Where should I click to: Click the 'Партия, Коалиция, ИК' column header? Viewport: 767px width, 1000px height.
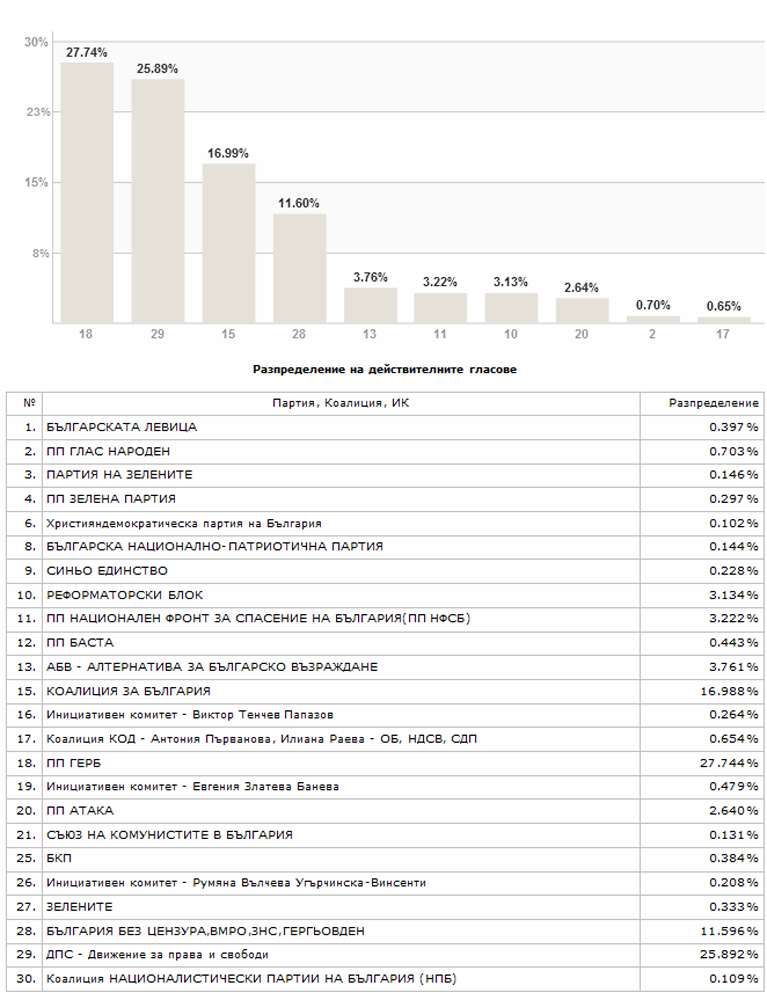point(339,403)
